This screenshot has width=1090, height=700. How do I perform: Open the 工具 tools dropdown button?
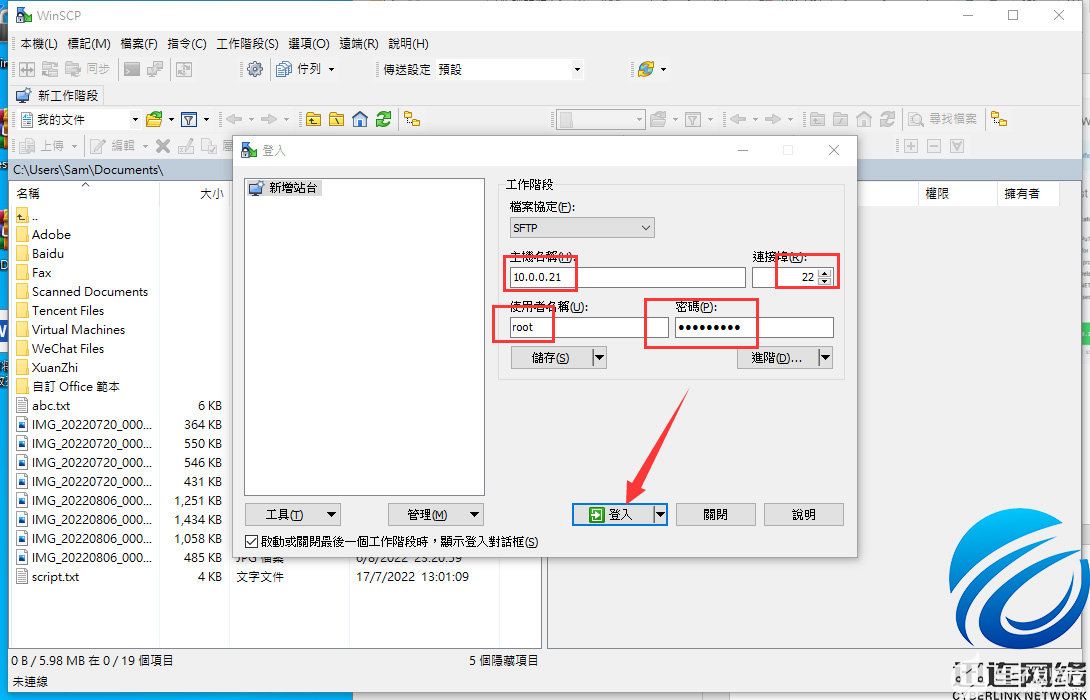click(292, 515)
